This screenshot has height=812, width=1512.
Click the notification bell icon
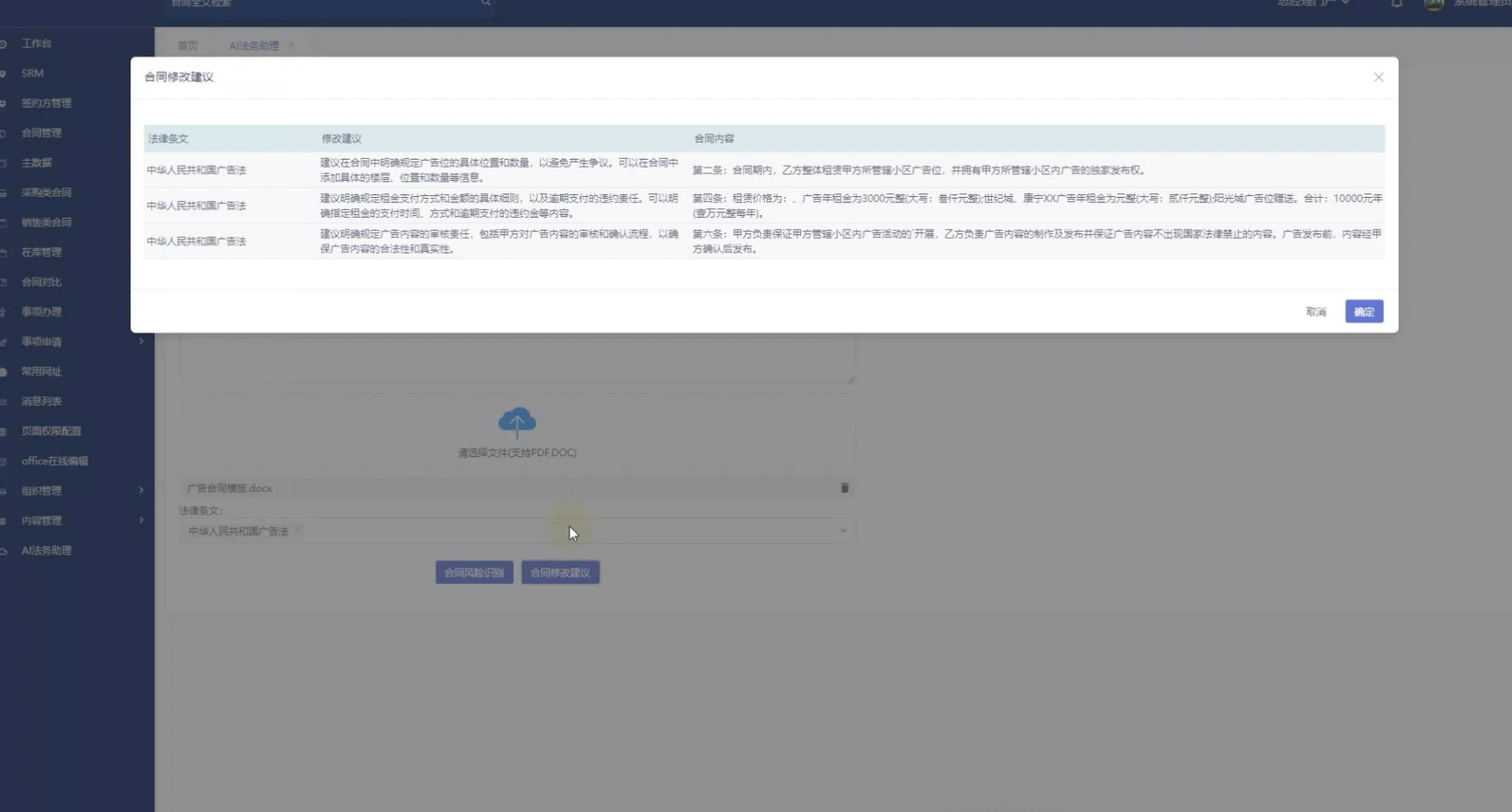point(1396,3)
